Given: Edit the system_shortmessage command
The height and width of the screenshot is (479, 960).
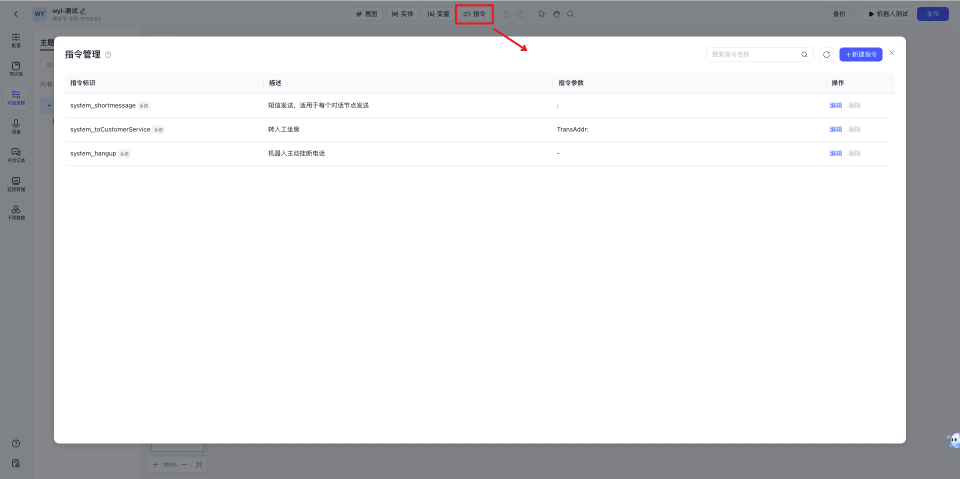Looking at the screenshot, I should tap(835, 105).
